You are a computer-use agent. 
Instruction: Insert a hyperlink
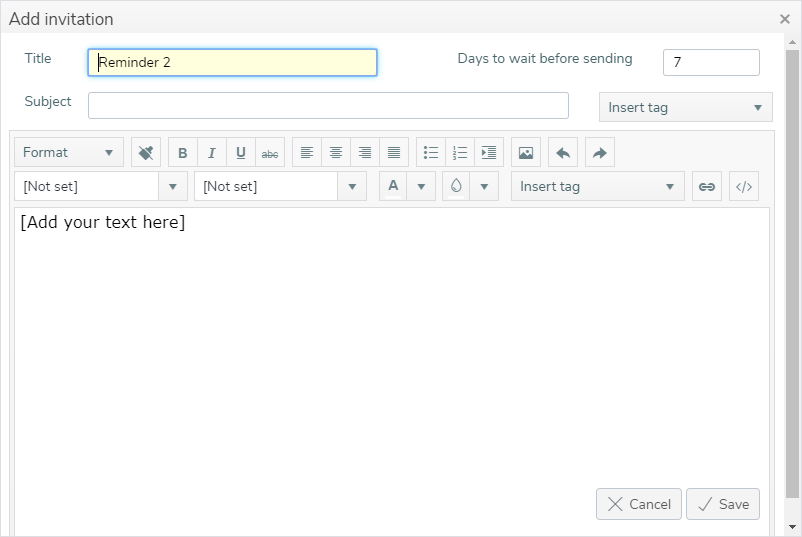click(x=707, y=187)
